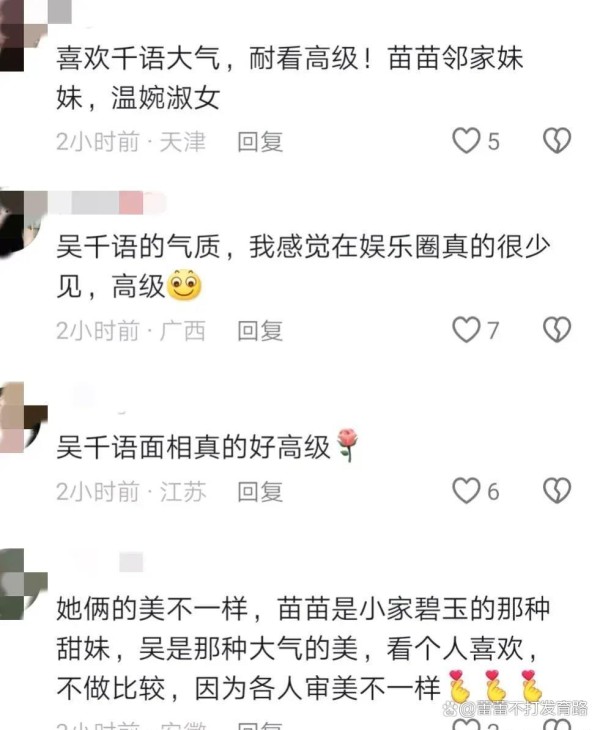Open avatar of the 她俩的美不一样 commenter
This screenshot has height=730, width=600.
click(x=21, y=584)
